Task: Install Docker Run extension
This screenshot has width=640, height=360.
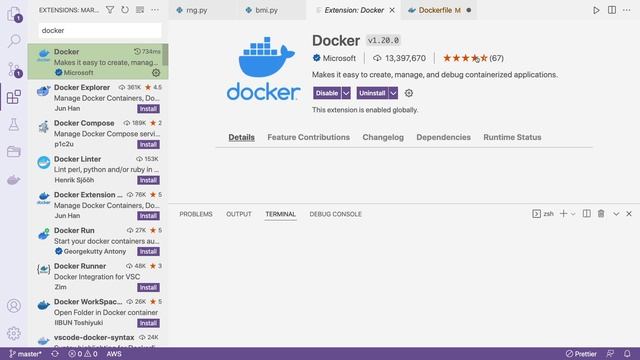Action: coord(148,252)
